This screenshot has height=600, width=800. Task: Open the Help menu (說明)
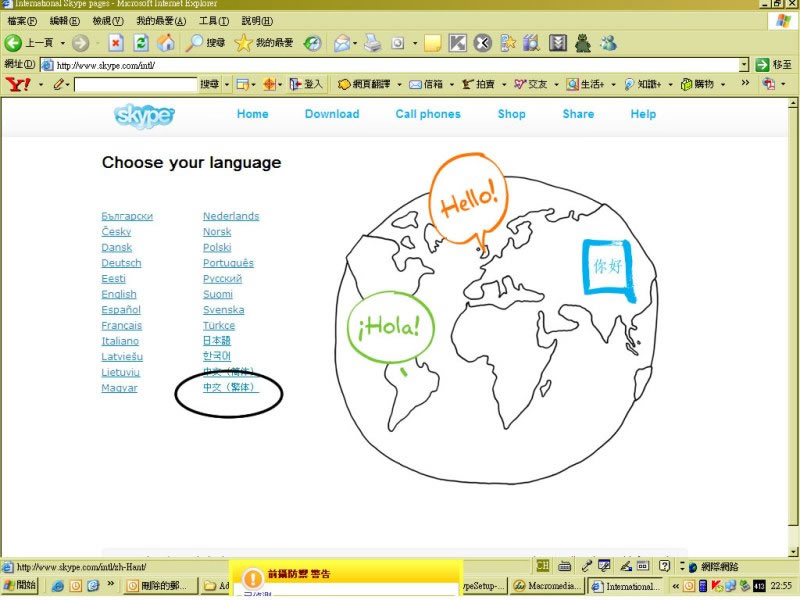tap(257, 21)
